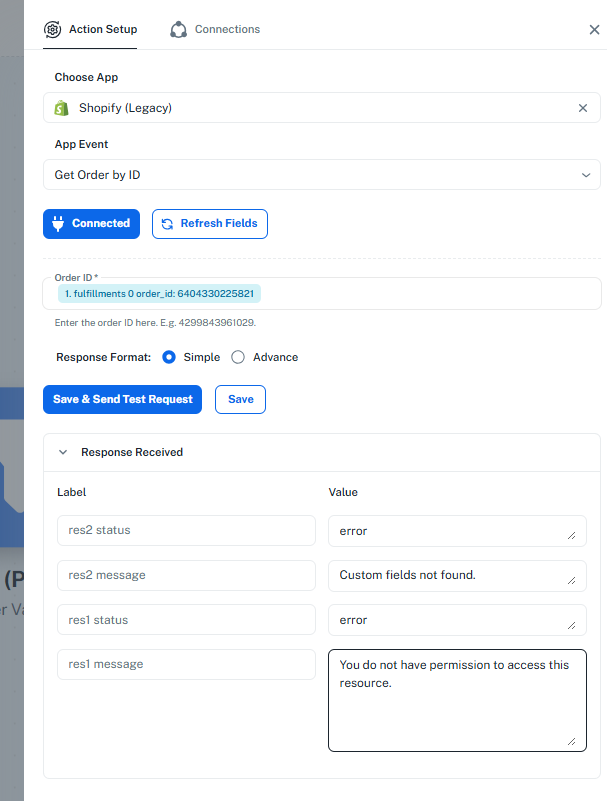
Task: Click the Custom fields not found value
Action: [x=457, y=576]
